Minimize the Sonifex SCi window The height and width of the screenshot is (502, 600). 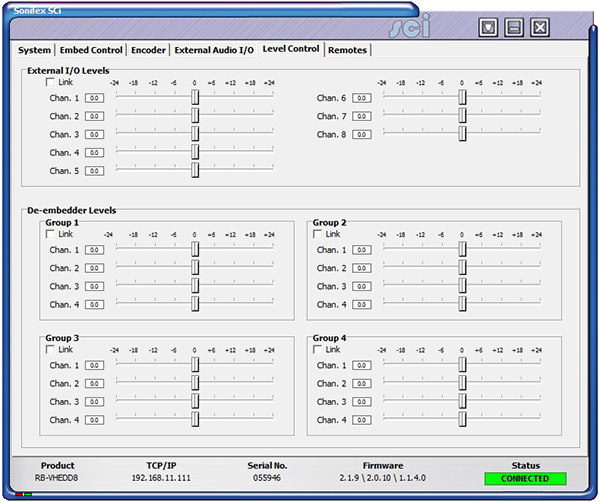click(x=514, y=27)
